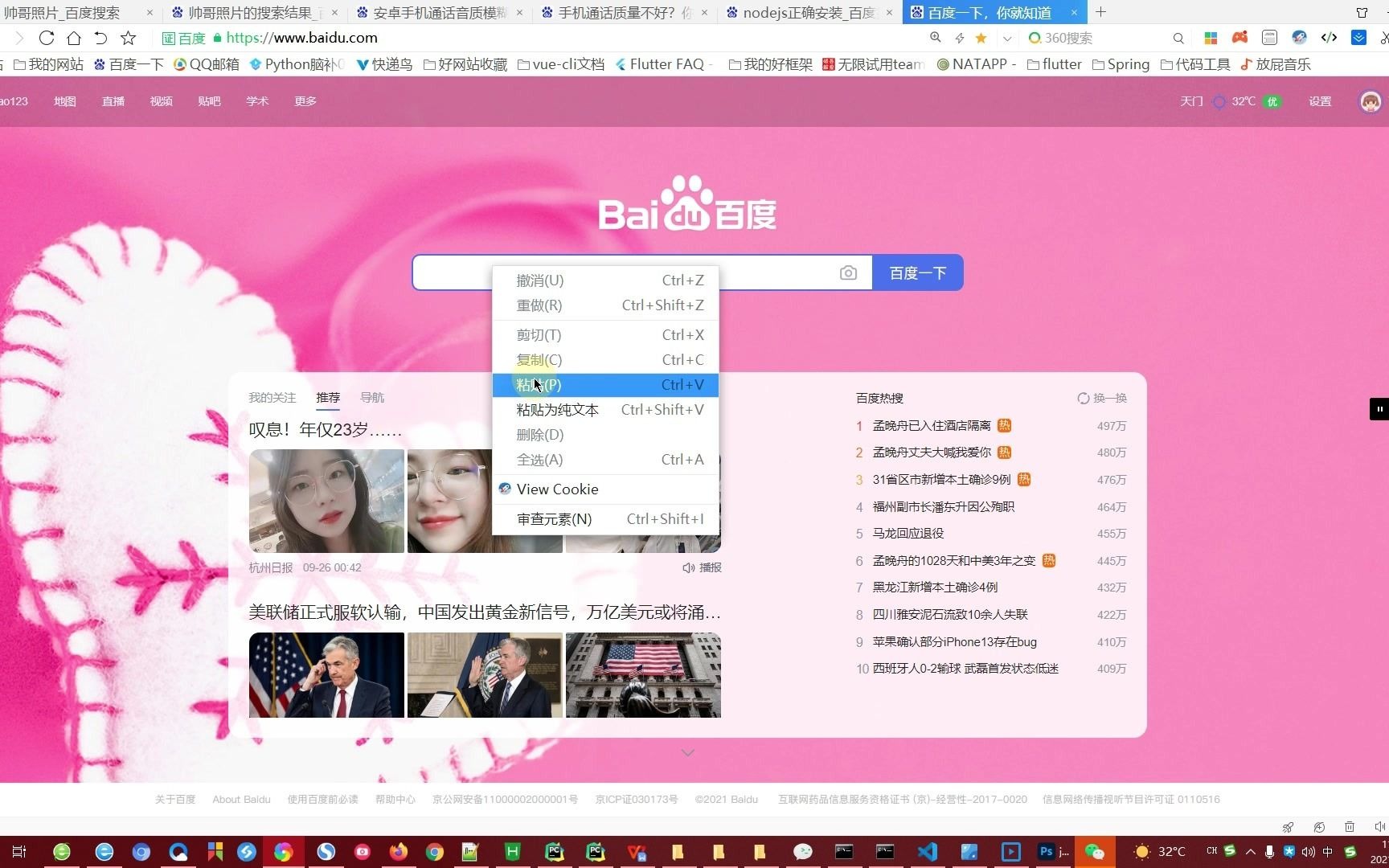This screenshot has width=1389, height=868.
Task: Open the 我的网站 bookmark folder
Action: (x=49, y=64)
